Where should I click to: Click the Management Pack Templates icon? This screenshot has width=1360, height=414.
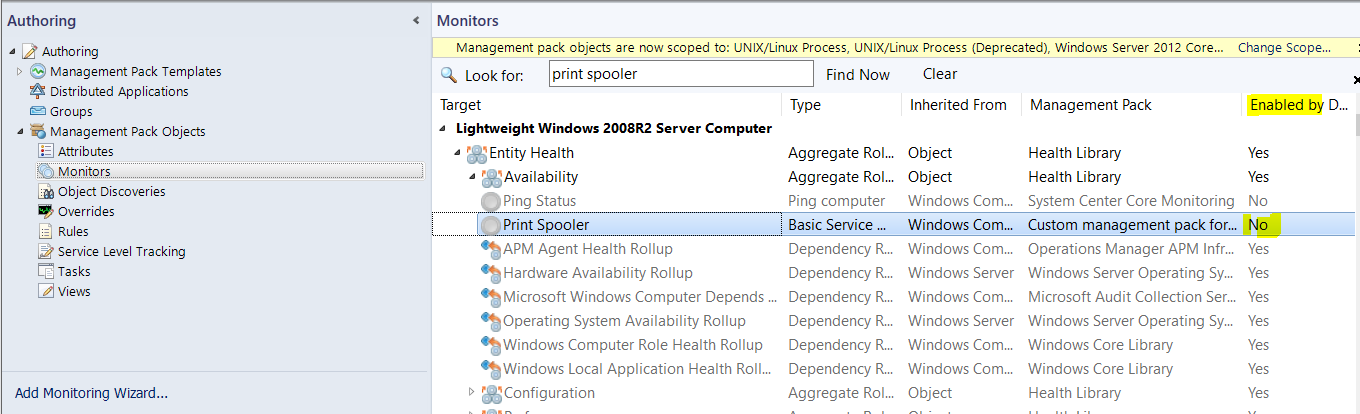pyautogui.click(x=38, y=71)
